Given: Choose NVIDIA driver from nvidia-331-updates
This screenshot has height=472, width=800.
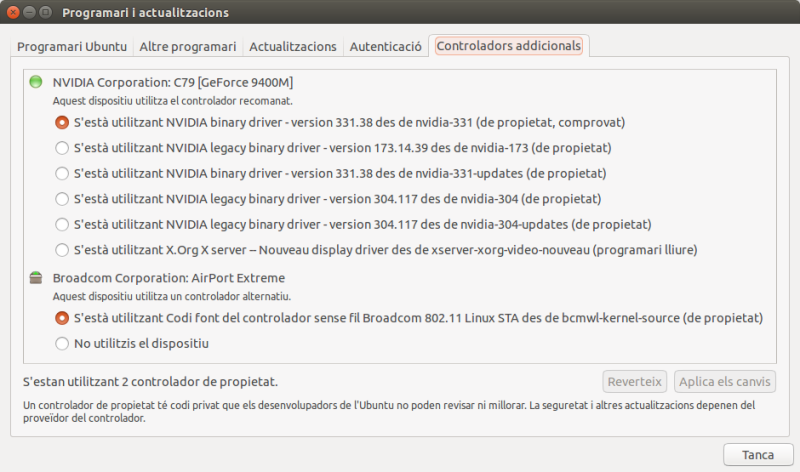Looking at the screenshot, I should (62, 173).
